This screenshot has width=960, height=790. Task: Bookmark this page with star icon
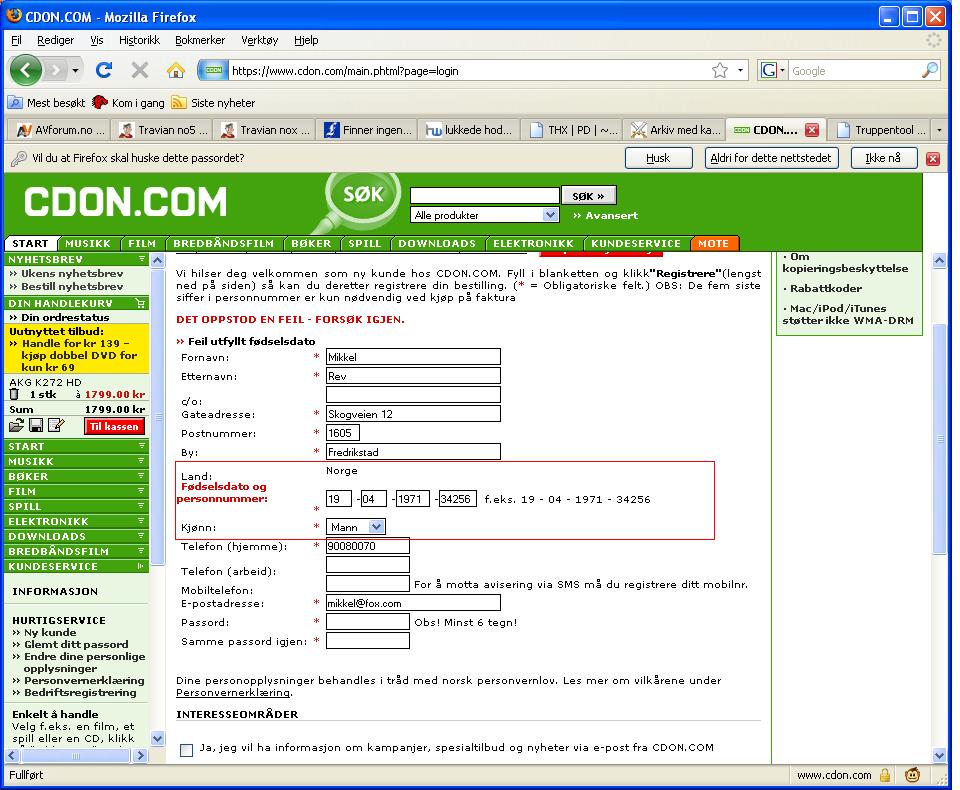[x=720, y=70]
